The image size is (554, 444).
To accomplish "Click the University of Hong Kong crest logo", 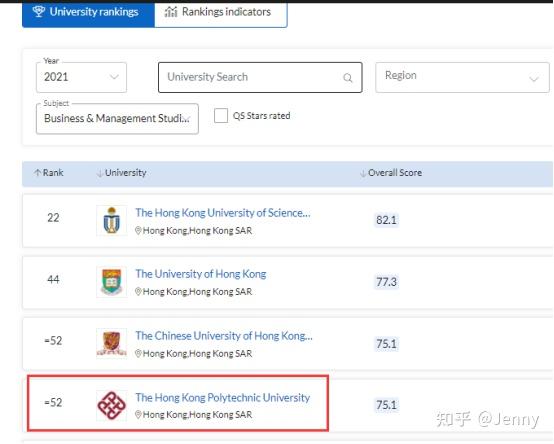I will click(x=112, y=282).
